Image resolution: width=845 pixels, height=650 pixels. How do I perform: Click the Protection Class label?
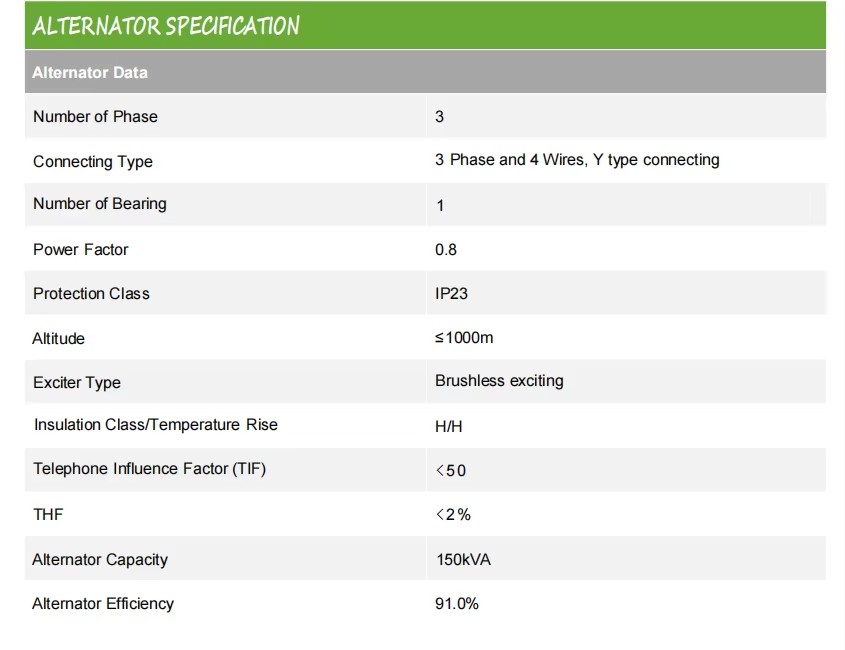(91, 293)
